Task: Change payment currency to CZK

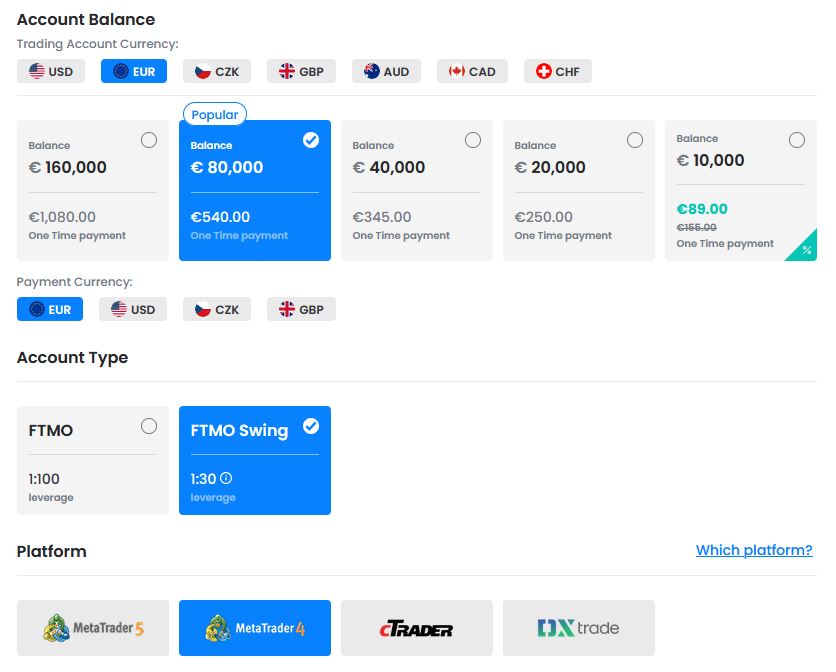Action: coord(217,309)
